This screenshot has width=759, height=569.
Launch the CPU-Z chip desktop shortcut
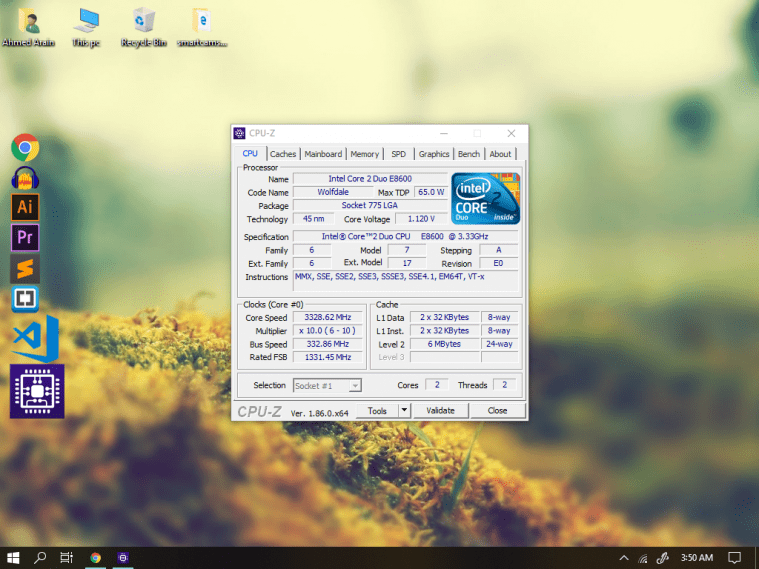click(37, 391)
